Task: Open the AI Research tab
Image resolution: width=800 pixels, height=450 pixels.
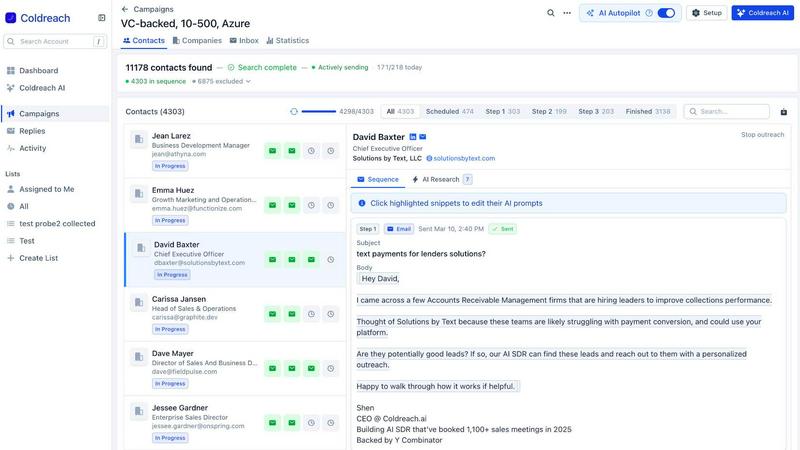Action: (435, 179)
